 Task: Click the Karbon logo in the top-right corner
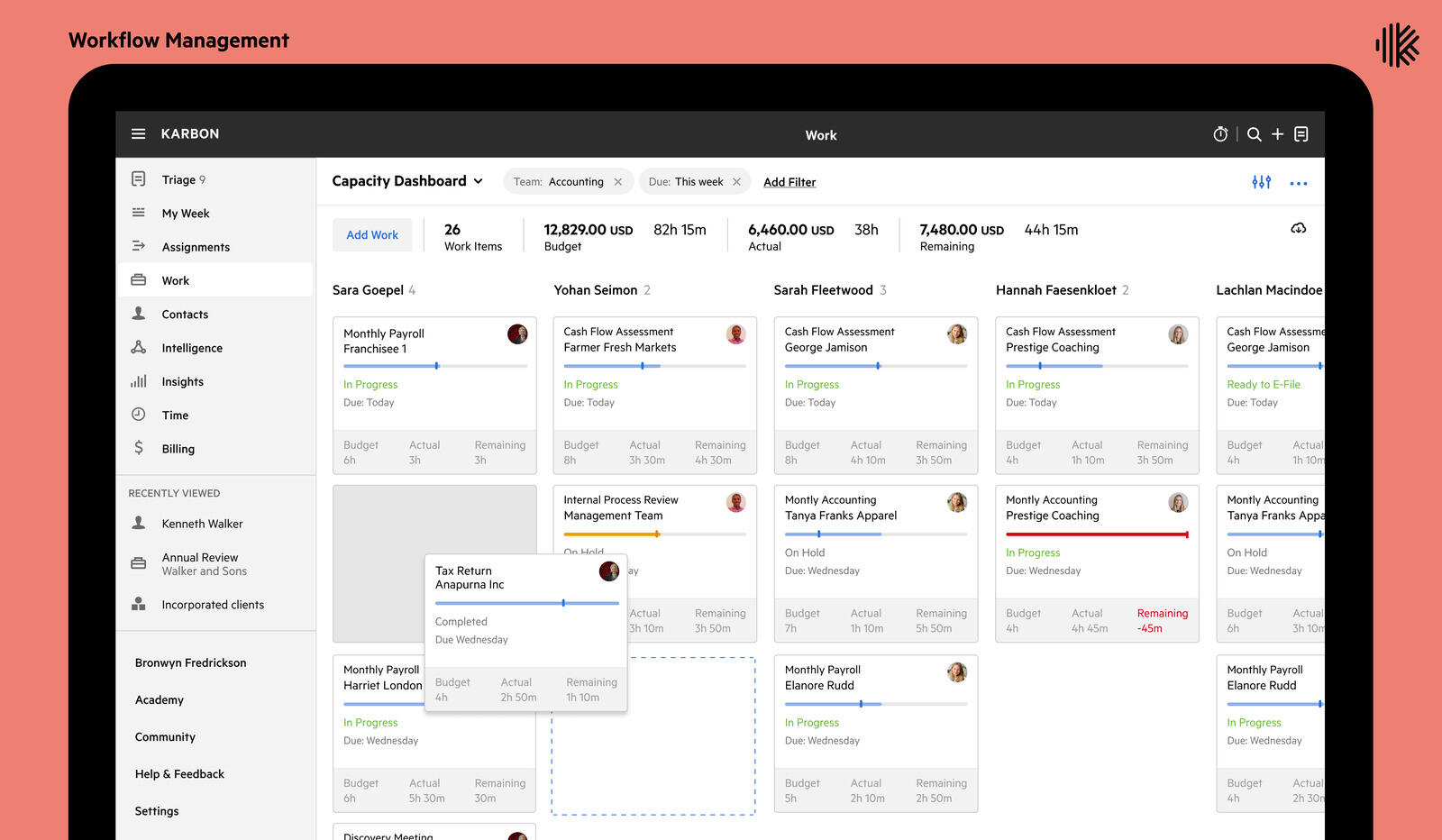click(1398, 41)
